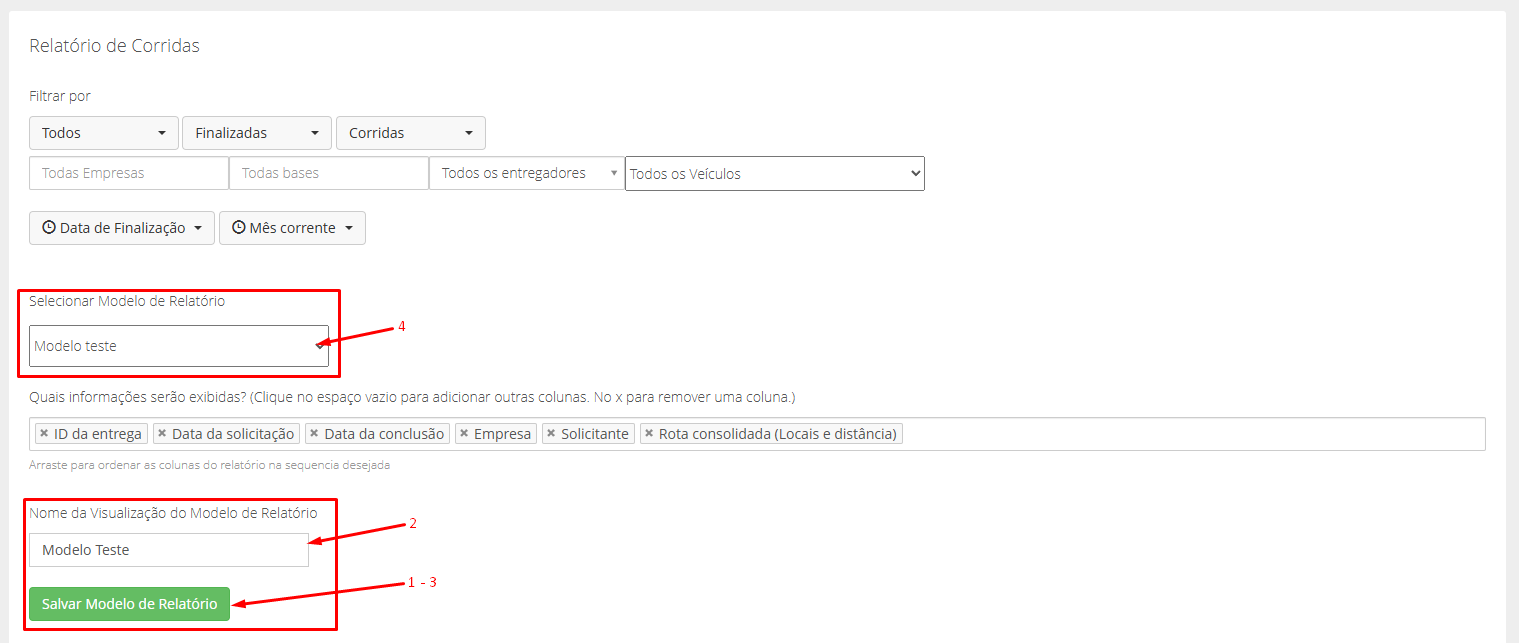Screen dimensions: 1519x643
Task: Remove the ID da entrega column tag
Action: tap(44, 434)
